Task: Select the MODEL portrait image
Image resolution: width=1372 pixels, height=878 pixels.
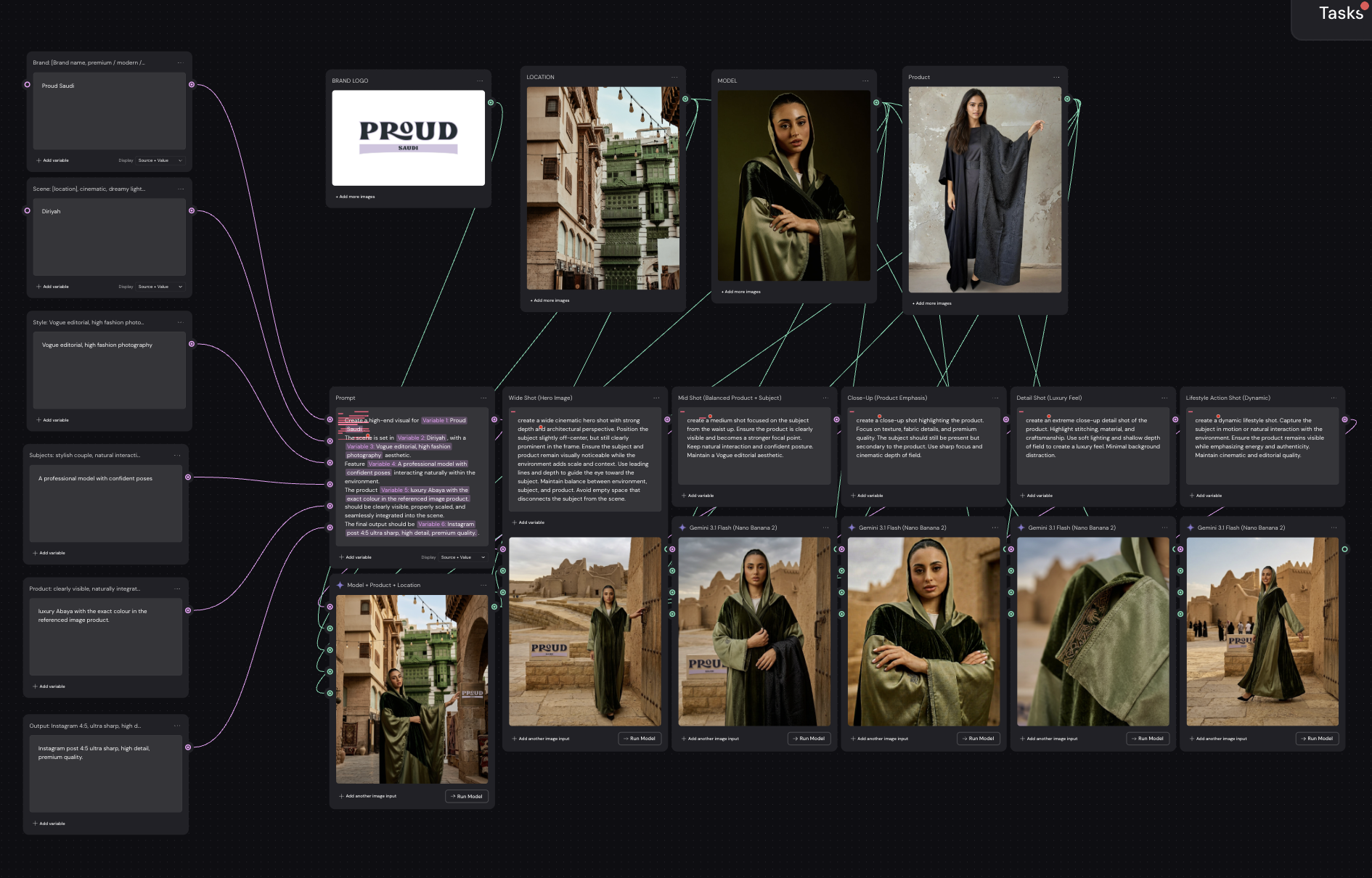Action: (794, 186)
